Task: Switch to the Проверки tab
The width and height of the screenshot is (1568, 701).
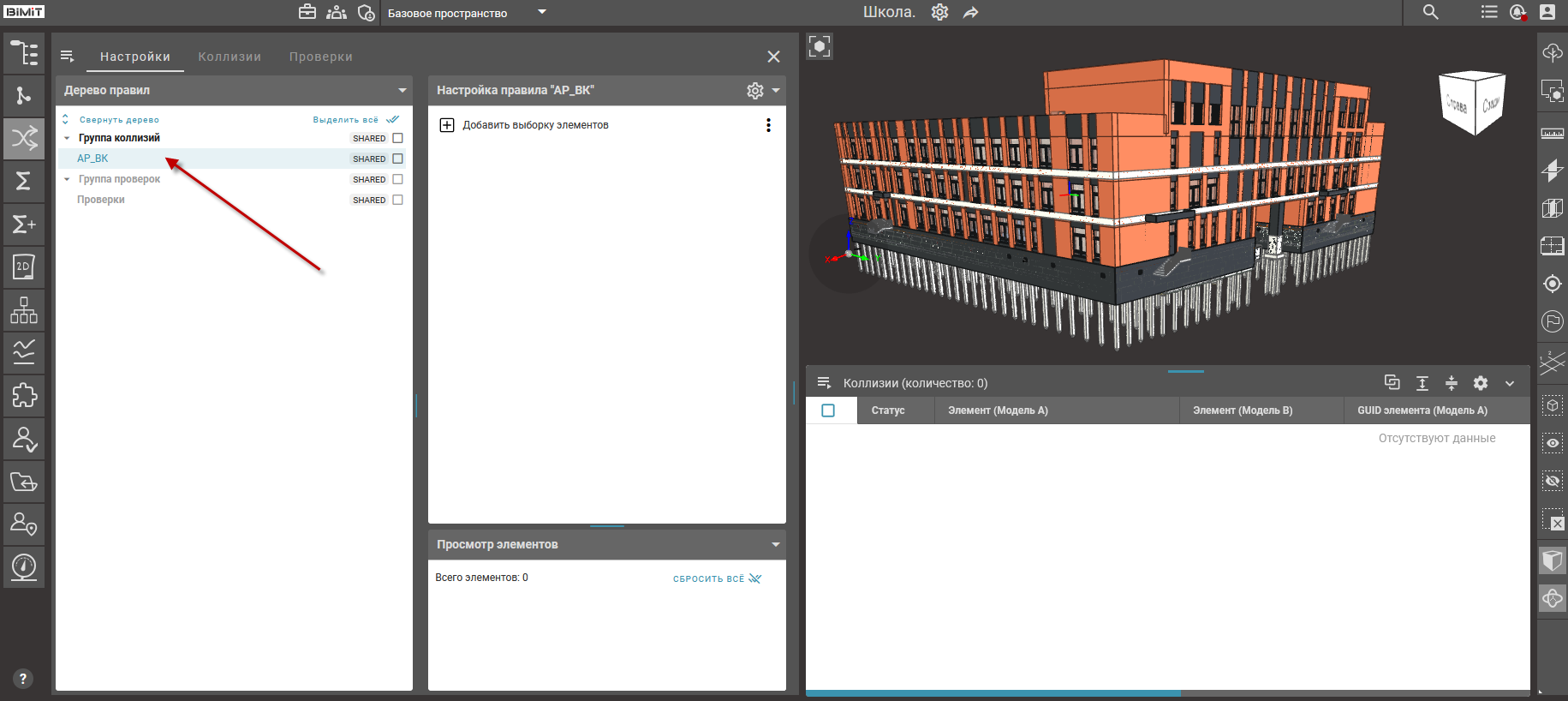Action: point(320,57)
